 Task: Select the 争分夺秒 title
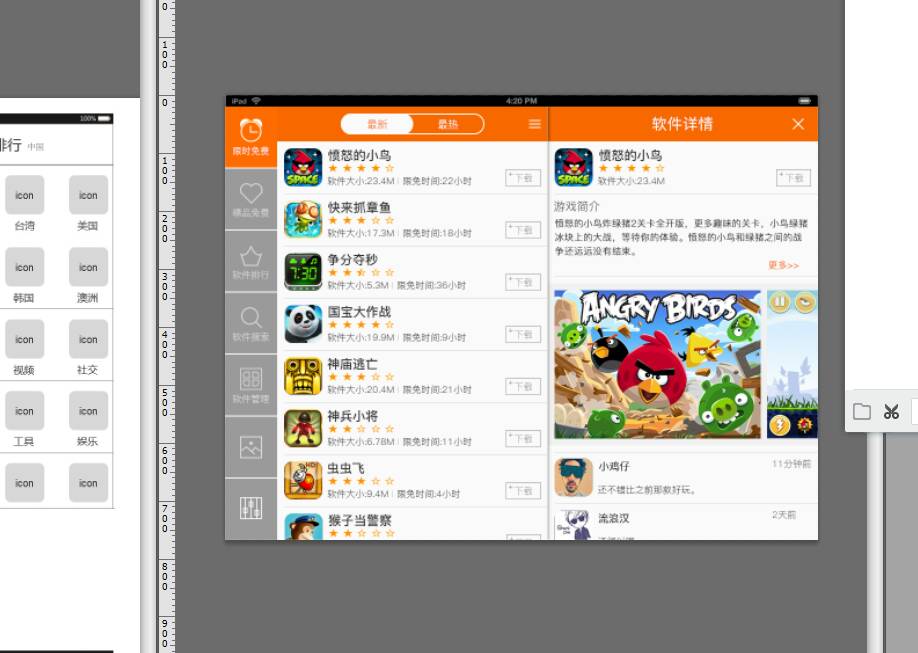[352, 259]
